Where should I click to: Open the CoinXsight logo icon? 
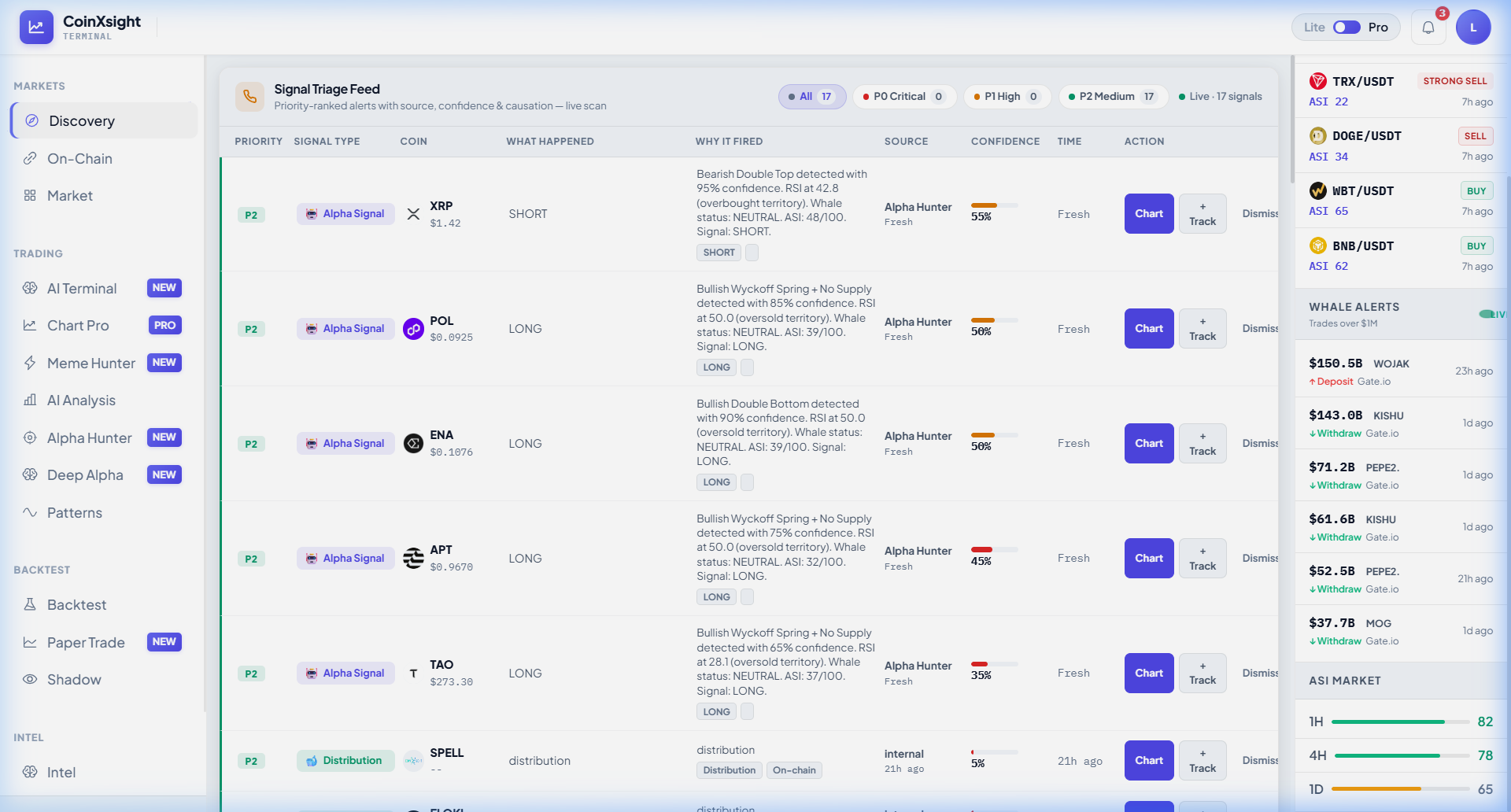36,27
